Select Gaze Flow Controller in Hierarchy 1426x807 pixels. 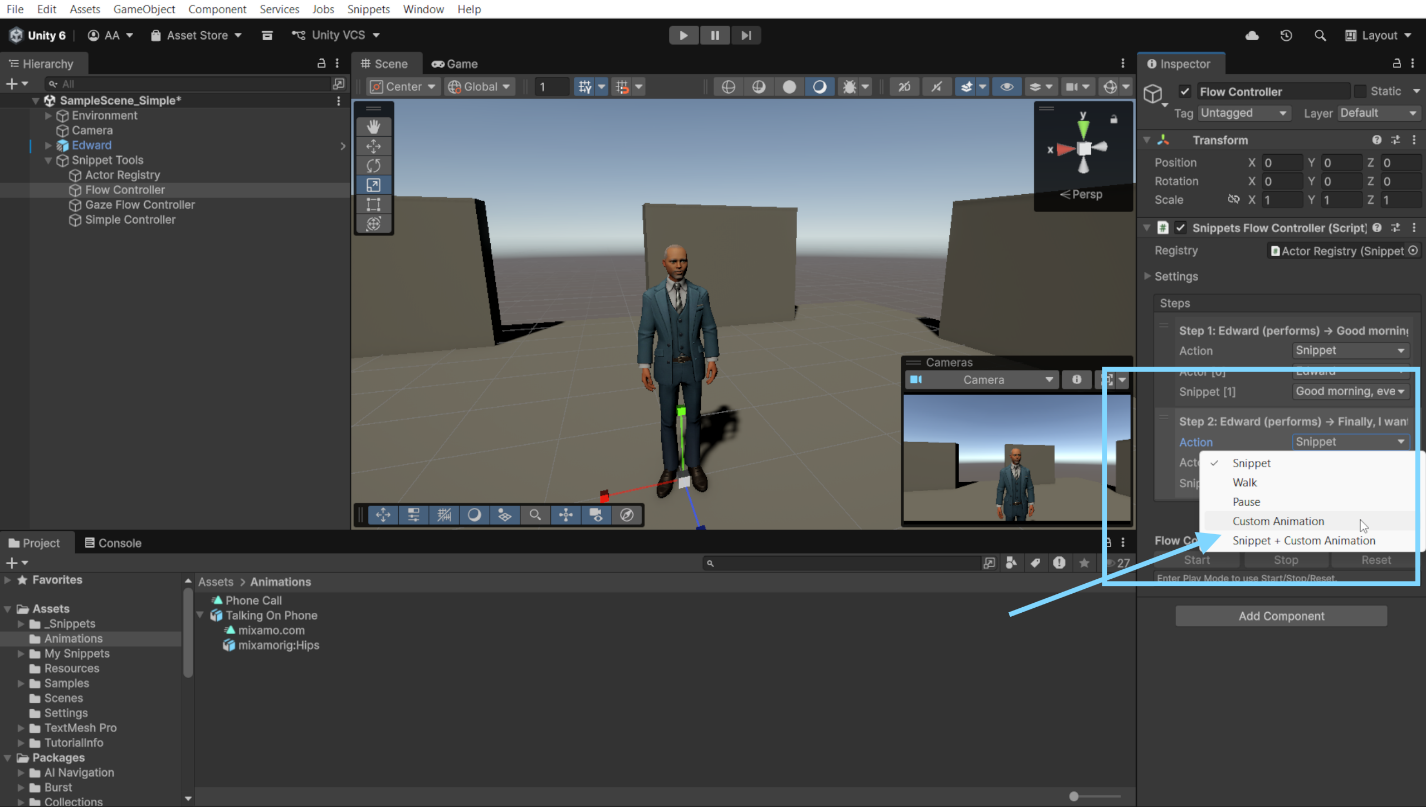tap(139, 205)
